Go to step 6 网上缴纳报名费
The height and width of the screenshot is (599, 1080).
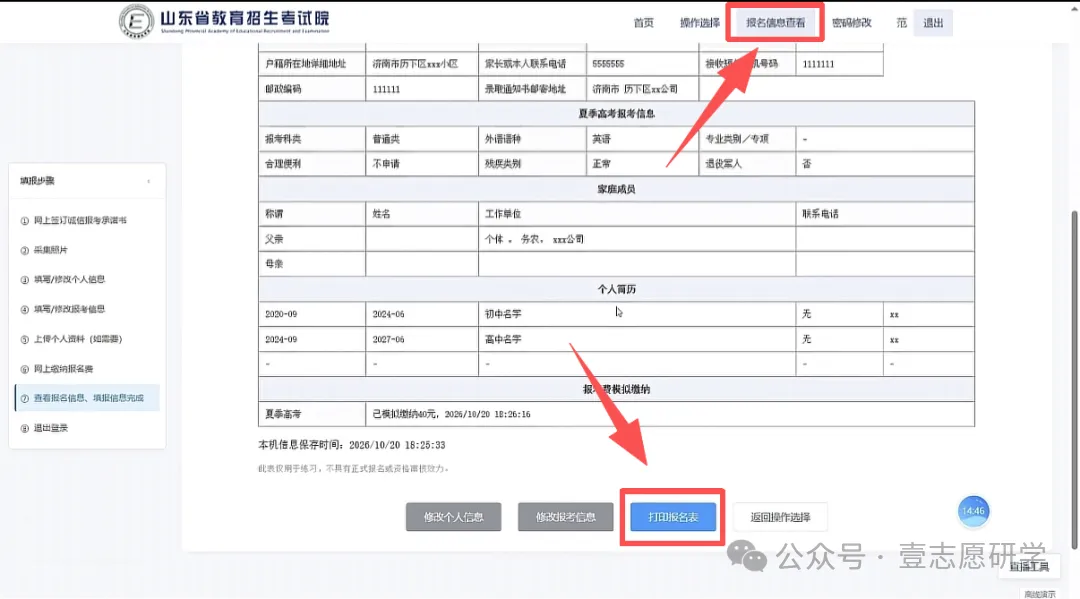[56, 369]
